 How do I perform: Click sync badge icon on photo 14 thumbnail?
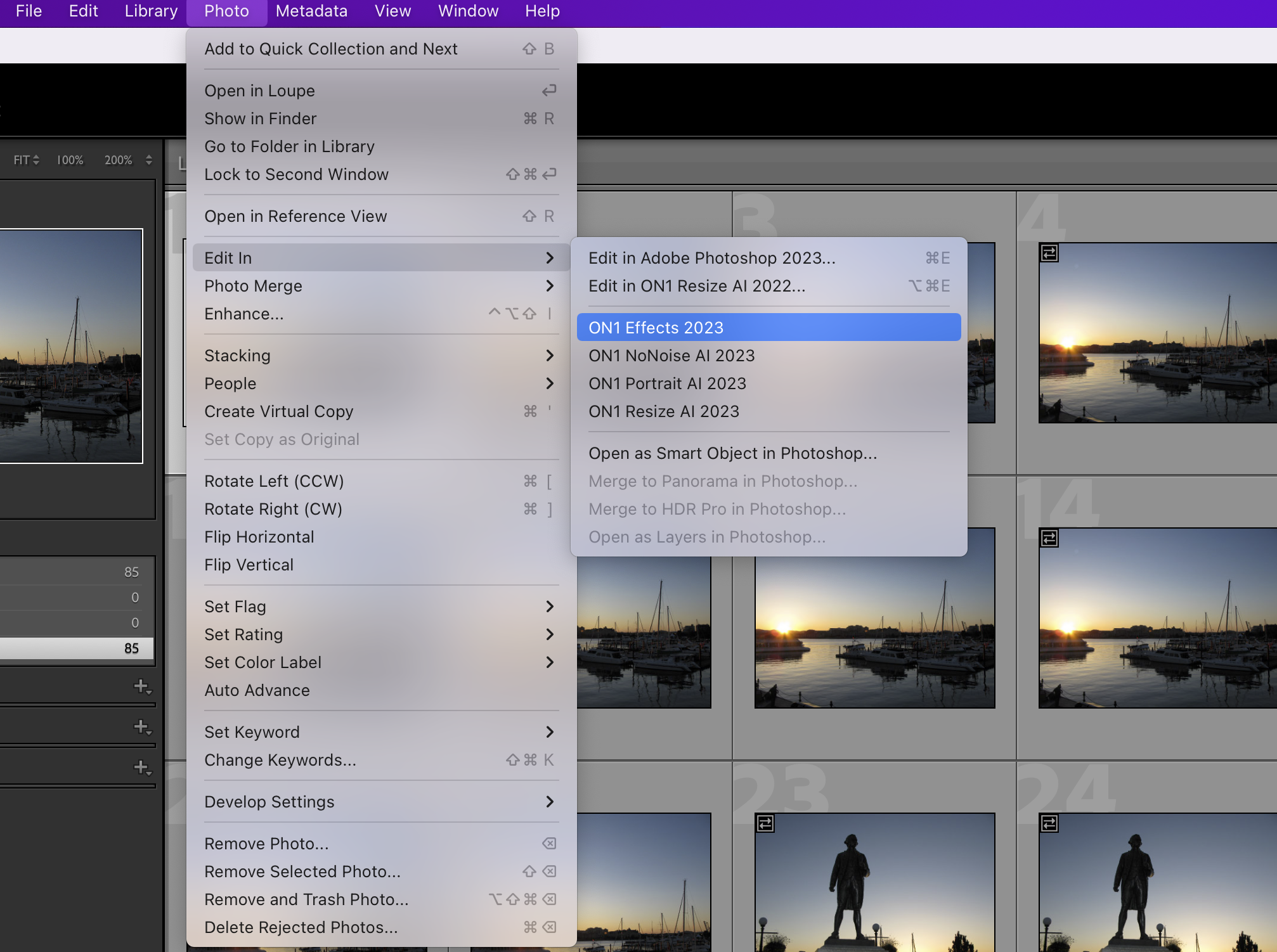[x=1049, y=538]
